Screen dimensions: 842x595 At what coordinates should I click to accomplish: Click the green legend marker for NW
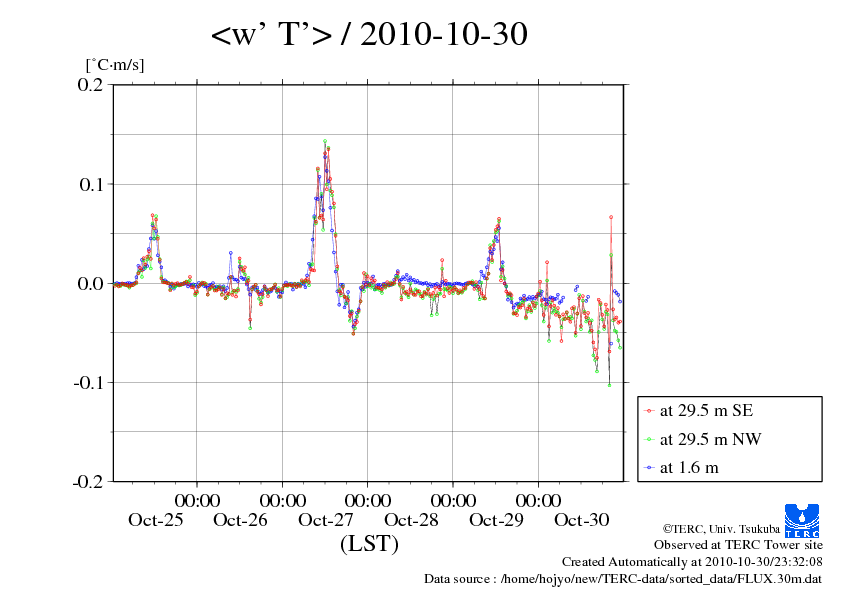(x=650, y=440)
